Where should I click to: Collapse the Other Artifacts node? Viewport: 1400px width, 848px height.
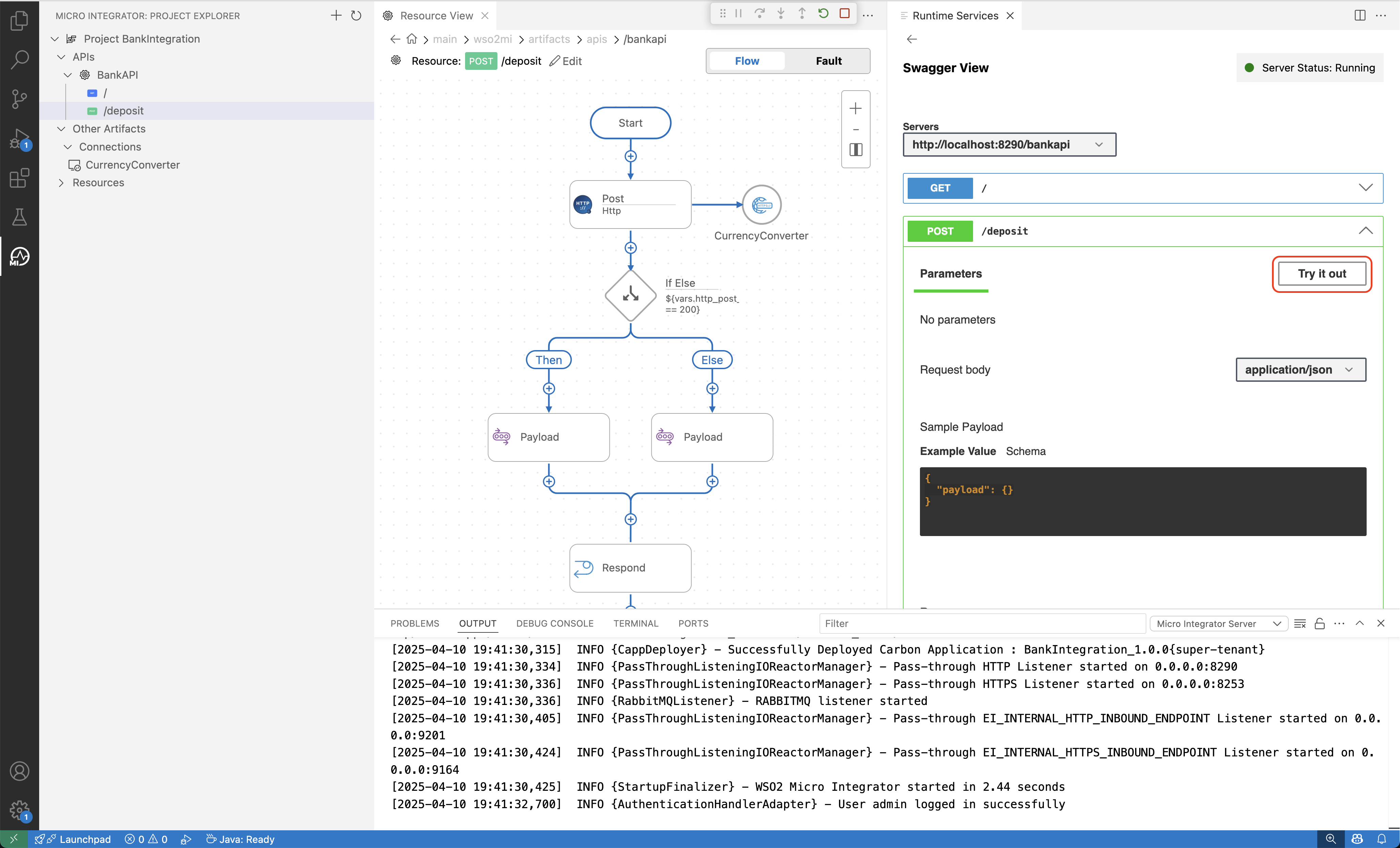pos(61,129)
